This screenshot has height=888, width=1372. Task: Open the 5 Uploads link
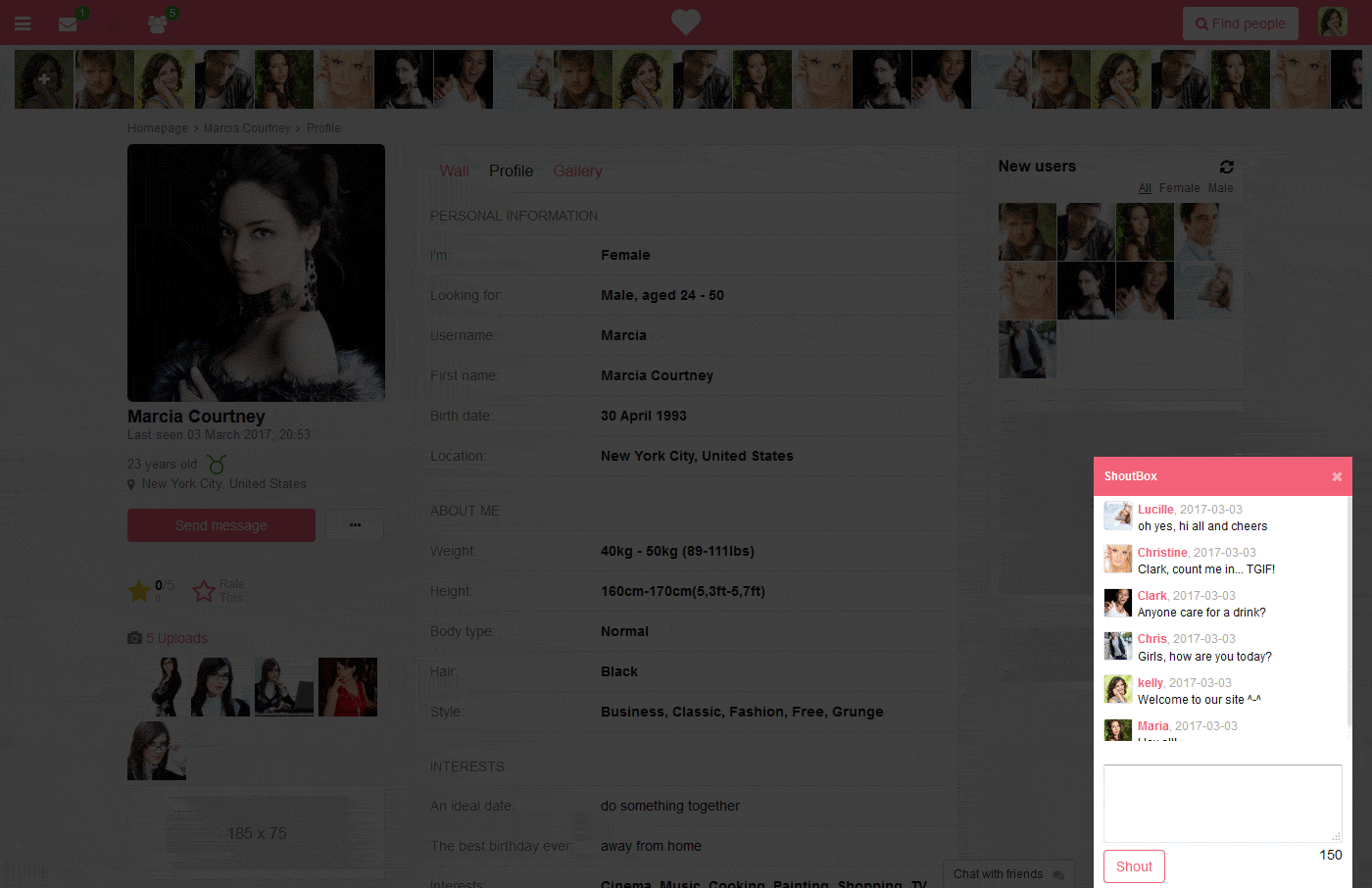point(176,638)
